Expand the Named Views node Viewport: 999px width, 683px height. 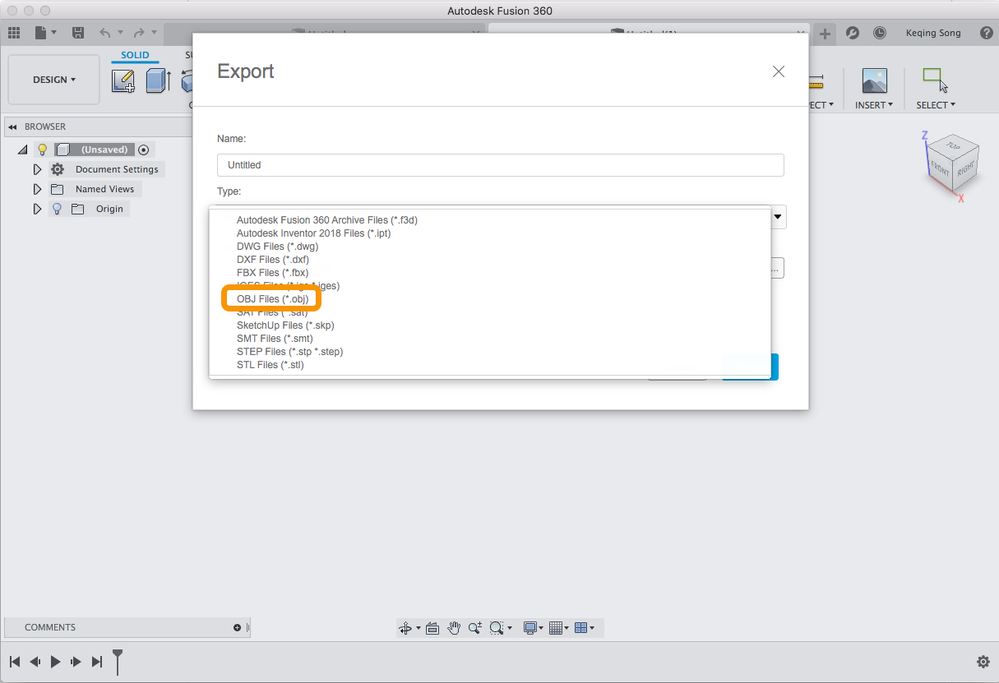coord(37,189)
